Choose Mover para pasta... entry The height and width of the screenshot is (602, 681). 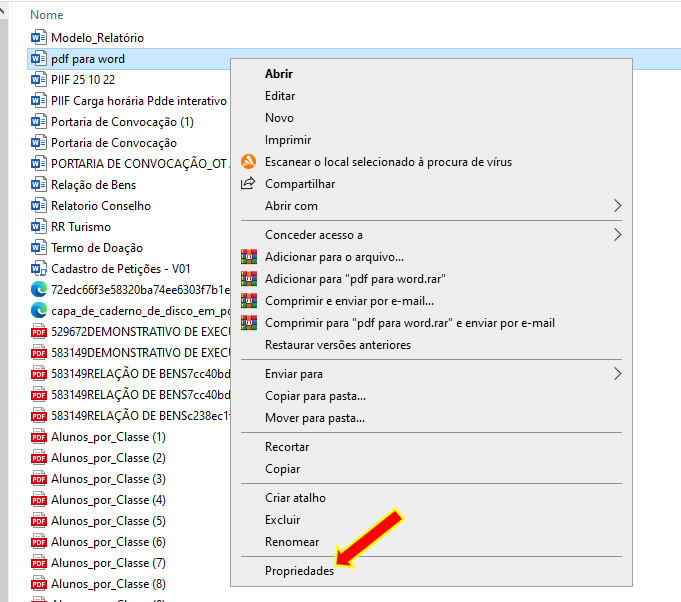click(315, 418)
